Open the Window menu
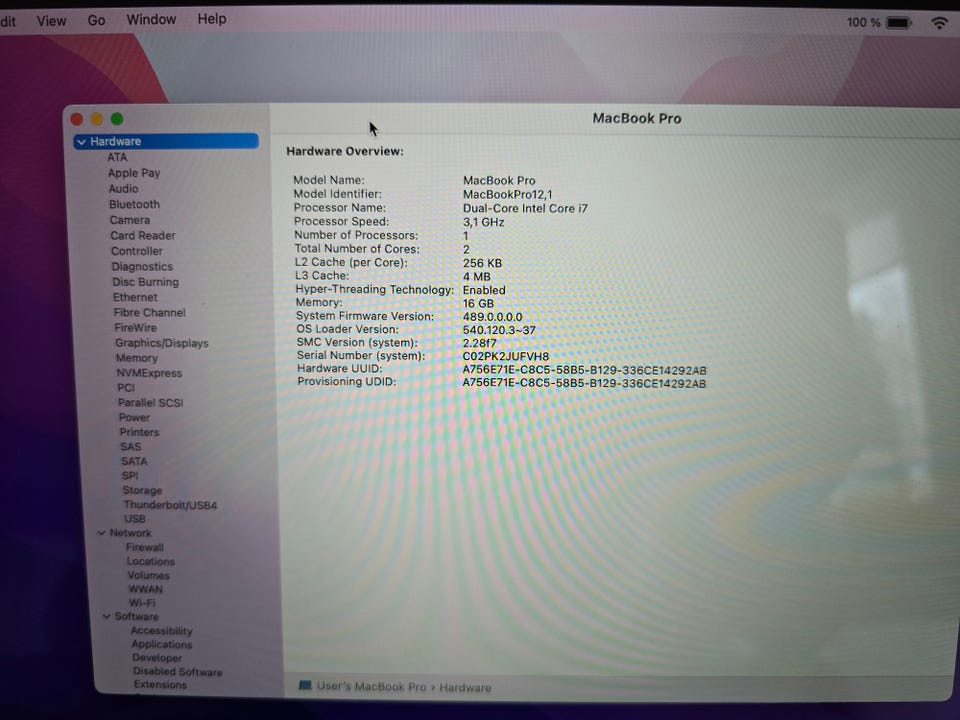Viewport: 960px width, 720px height. pyautogui.click(x=151, y=20)
